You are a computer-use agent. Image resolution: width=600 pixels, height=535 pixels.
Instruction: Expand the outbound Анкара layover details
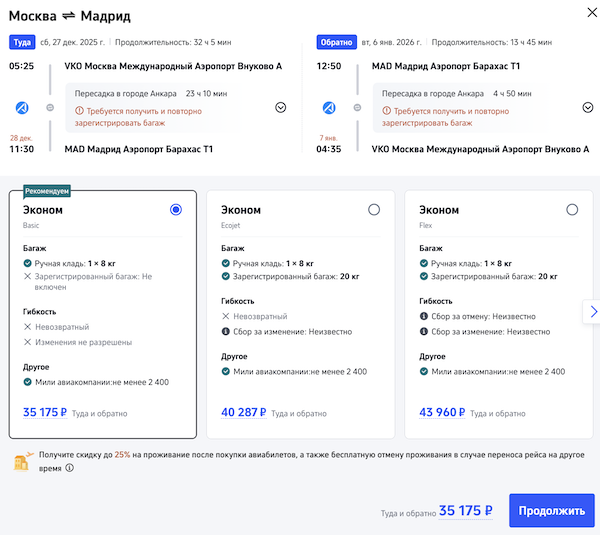(280, 108)
